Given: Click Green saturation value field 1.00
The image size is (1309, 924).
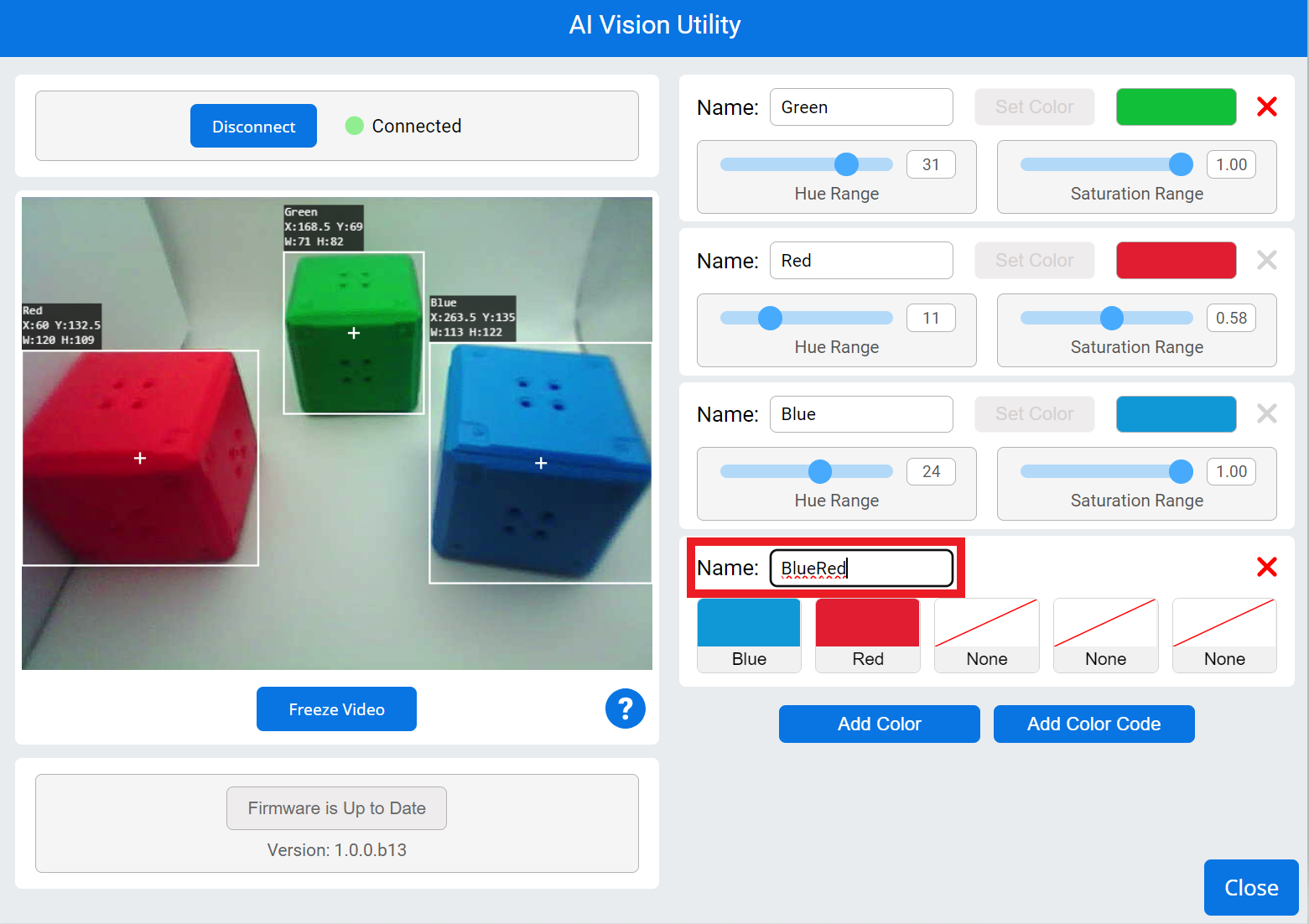Looking at the screenshot, I should tap(1231, 164).
